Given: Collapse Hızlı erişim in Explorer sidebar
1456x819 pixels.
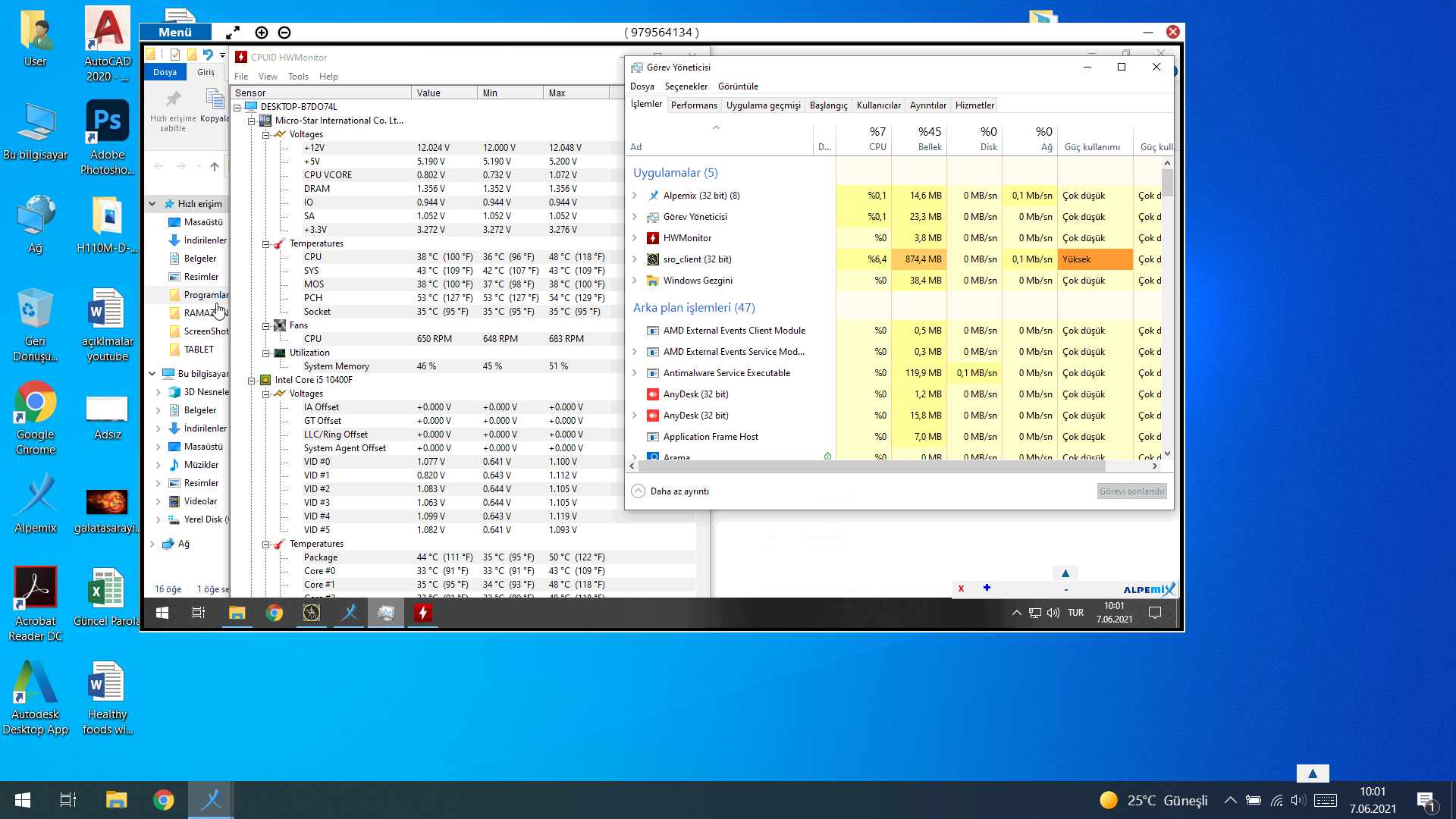Looking at the screenshot, I should (152, 204).
